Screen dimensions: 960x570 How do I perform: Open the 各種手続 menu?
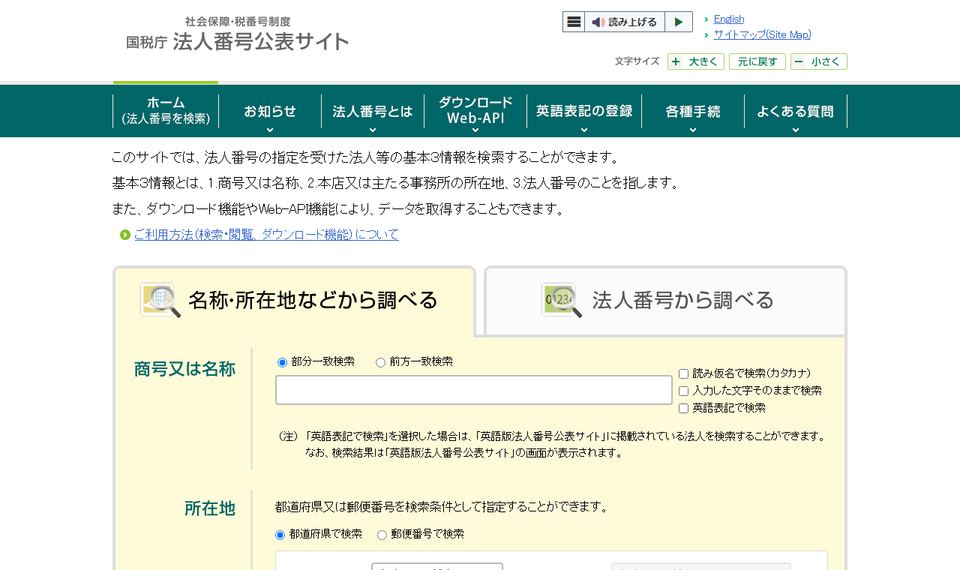click(692, 111)
